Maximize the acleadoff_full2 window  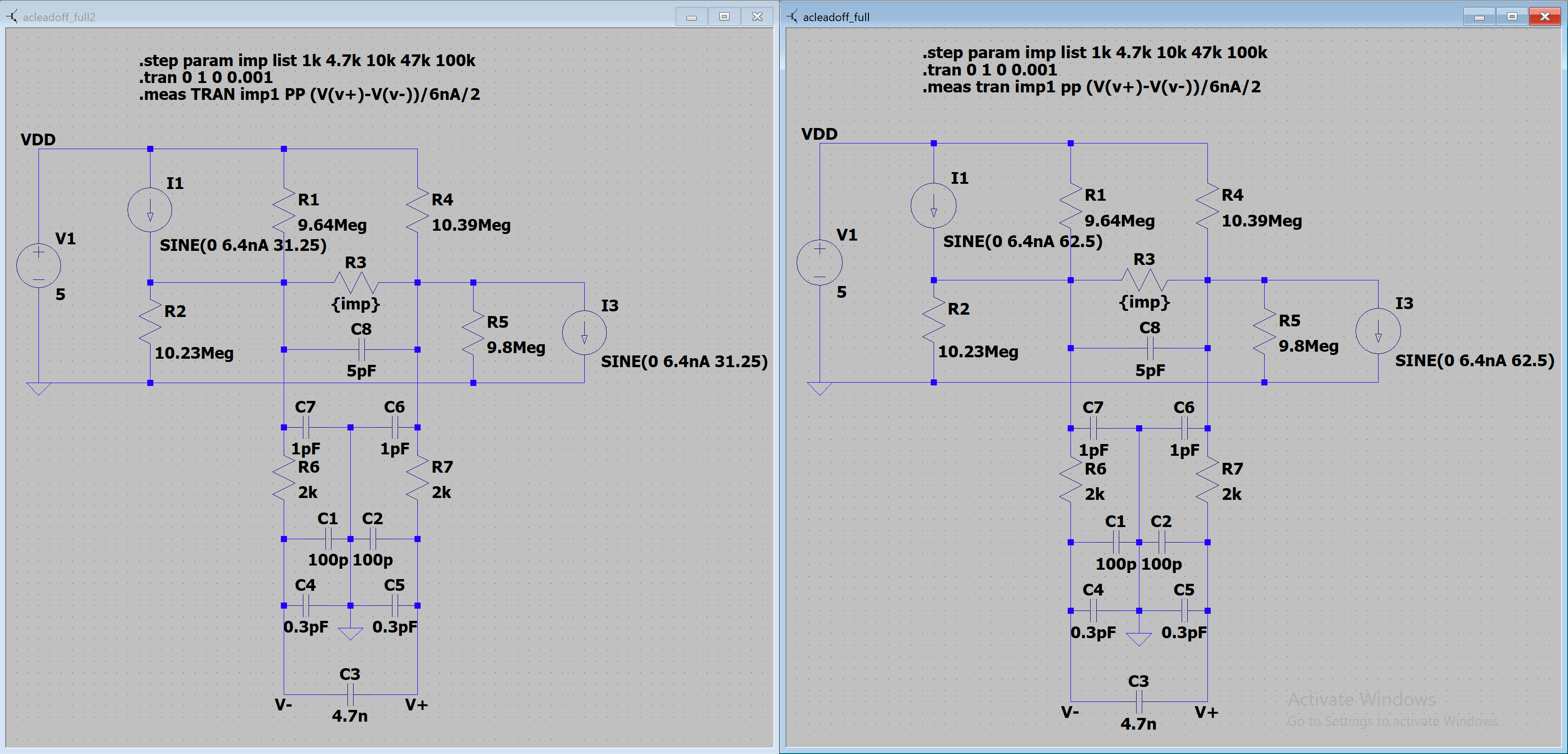click(x=724, y=16)
